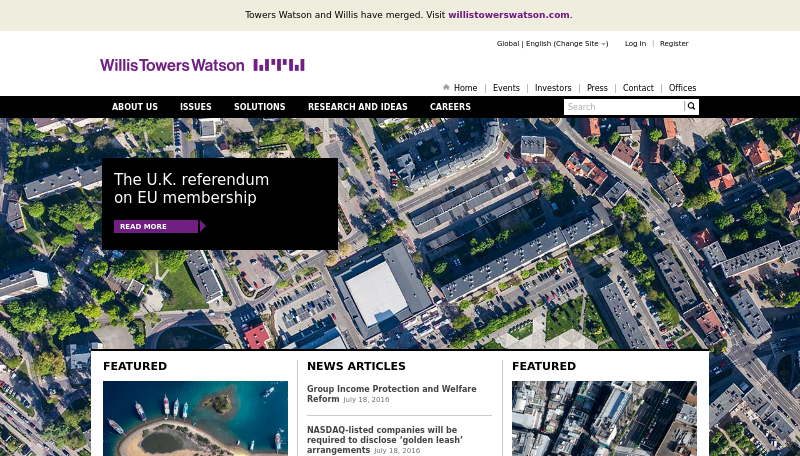
Task: Open the right featured city aerial thumbnail
Action: click(x=604, y=418)
